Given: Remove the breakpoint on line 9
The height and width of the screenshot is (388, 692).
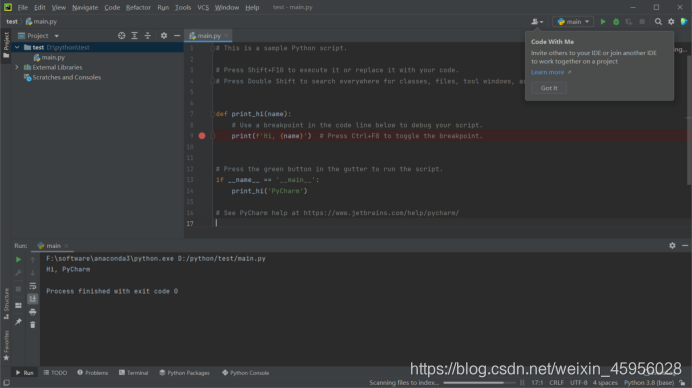Looking at the screenshot, I should click(202, 136).
